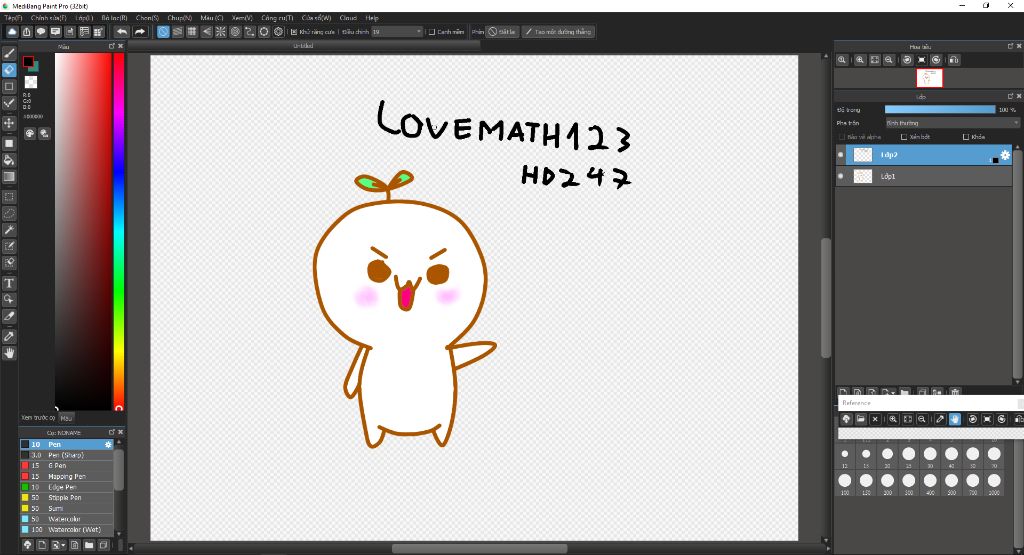Activate hand icon in Reference panel
Screen dimensions: 1024x555
coord(955,419)
